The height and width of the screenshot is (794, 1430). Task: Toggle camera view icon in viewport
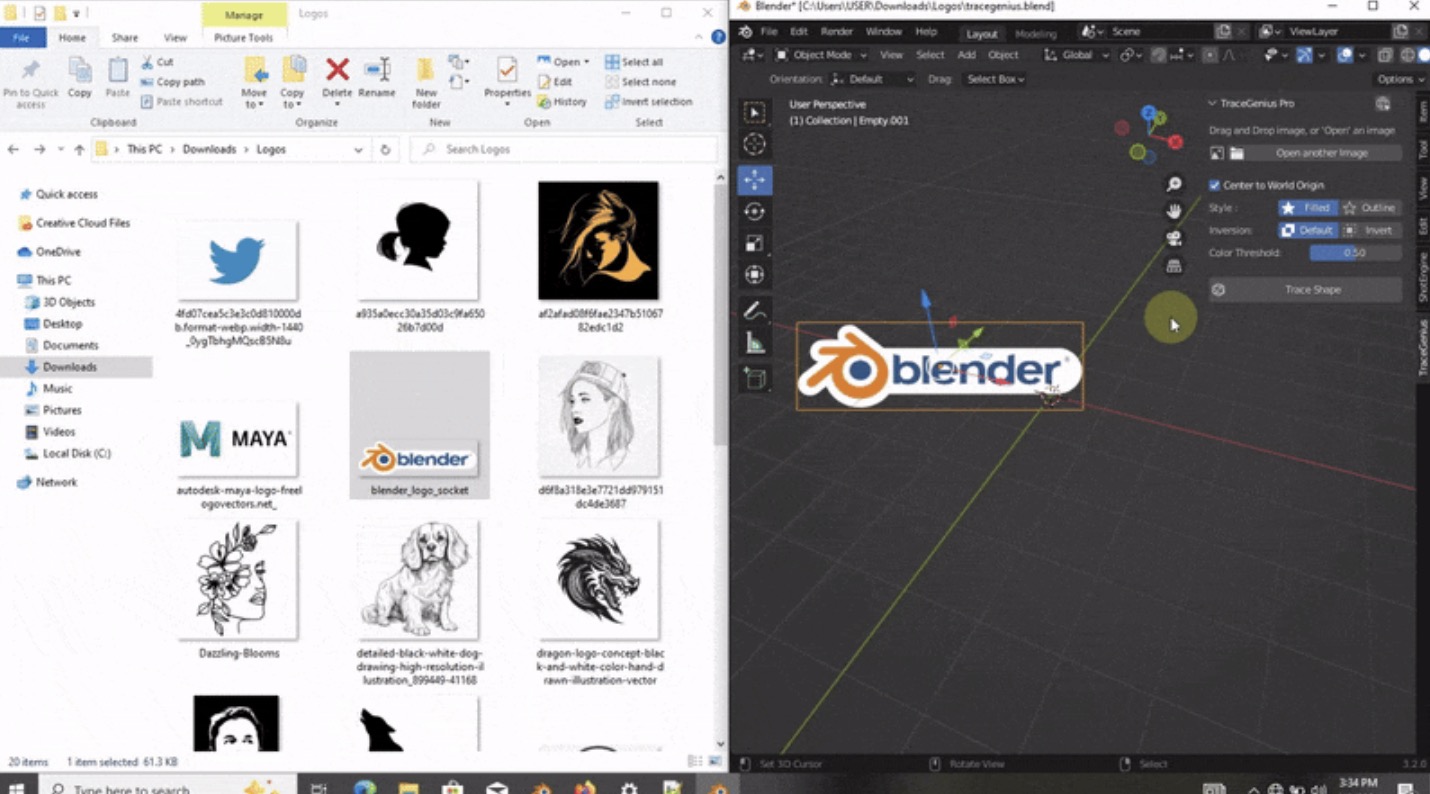point(1174,238)
